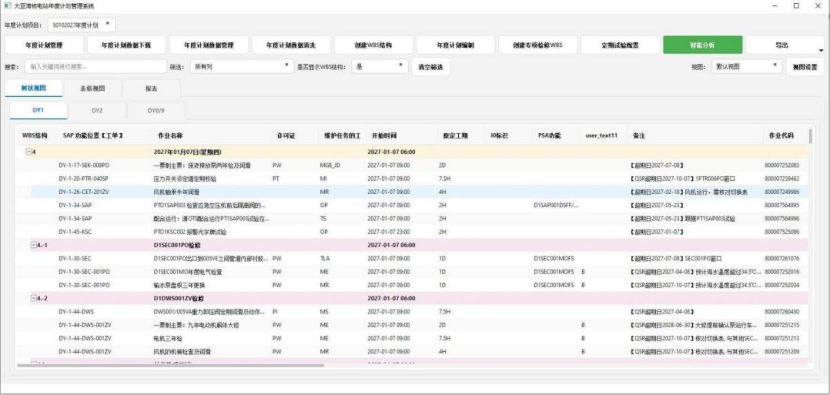
Task: Switch to the 树状视图 tab
Action: (x=33, y=88)
